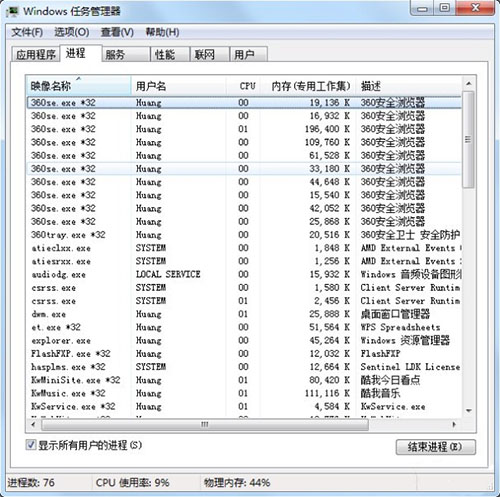The height and width of the screenshot is (497, 500).
Task: Select the 360tray.exe *32 process
Action: point(244,235)
